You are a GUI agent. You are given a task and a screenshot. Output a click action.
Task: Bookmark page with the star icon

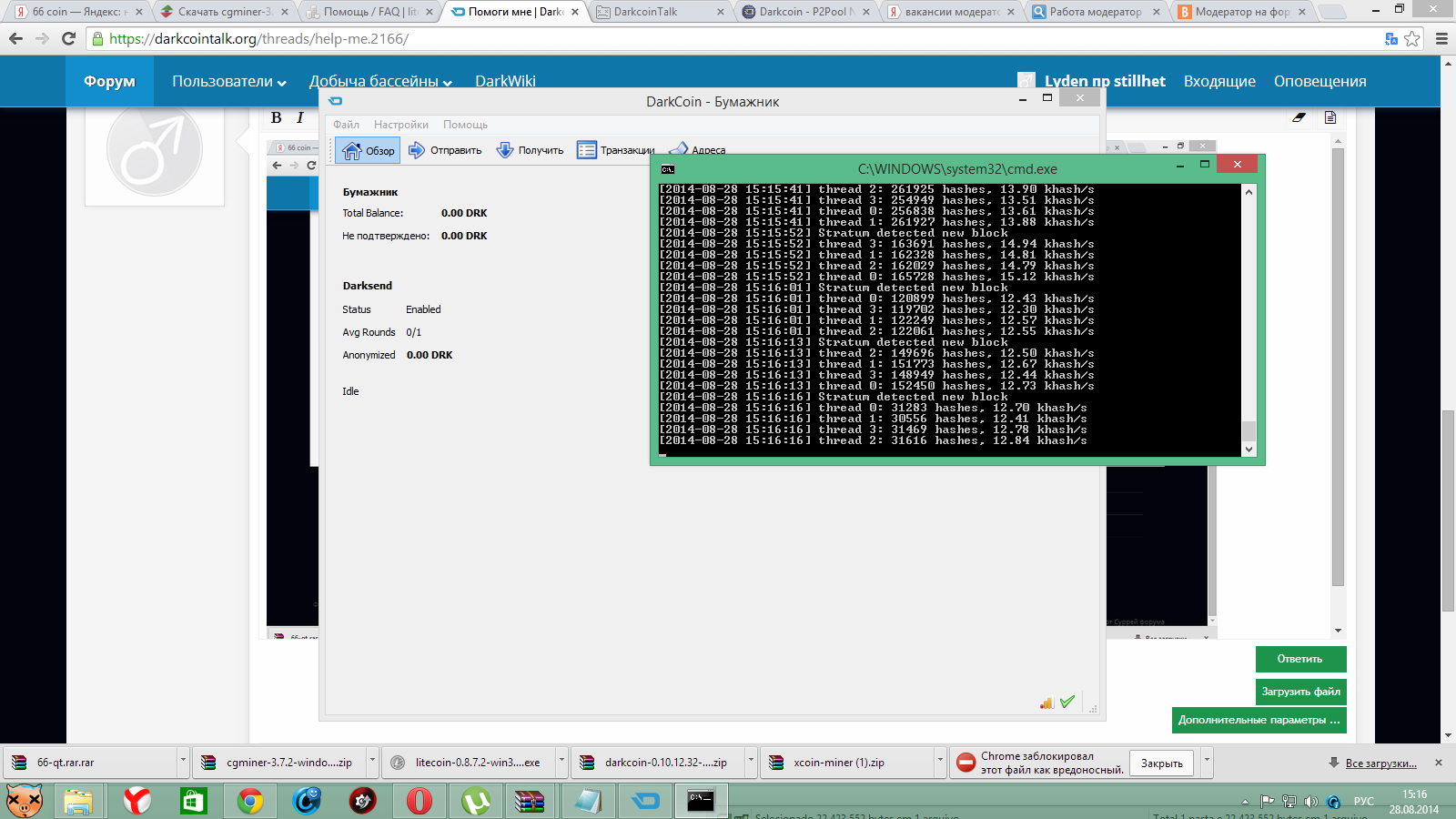[x=1411, y=39]
